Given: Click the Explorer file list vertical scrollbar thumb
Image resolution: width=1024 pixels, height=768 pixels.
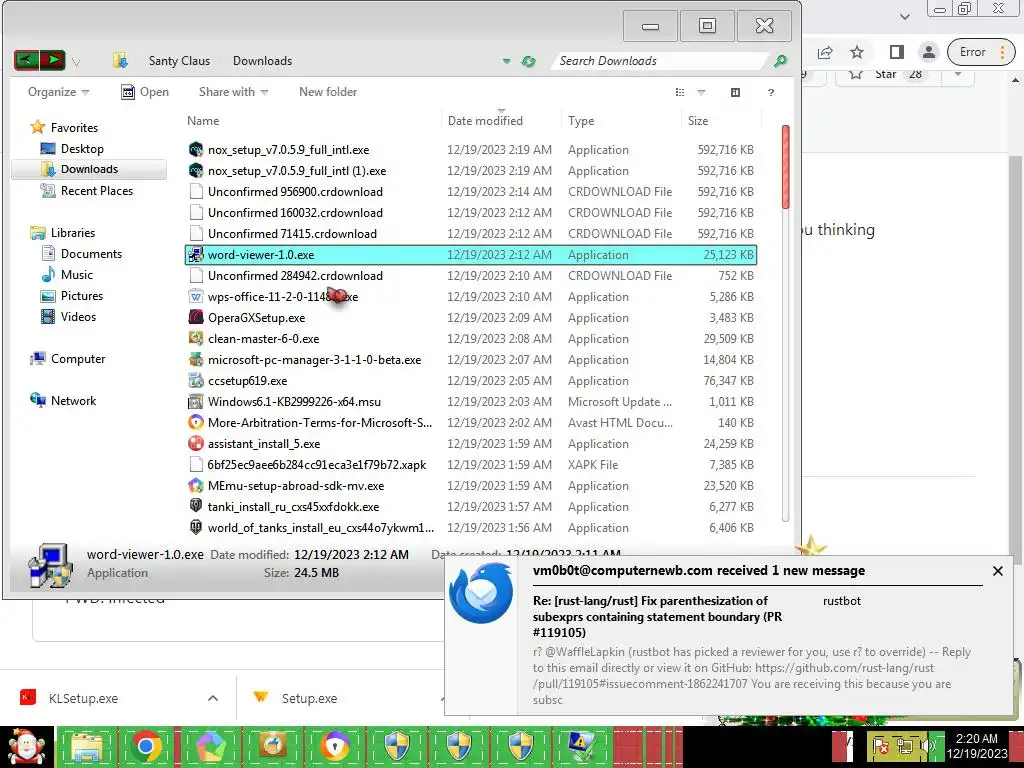Looking at the screenshot, I should (x=785, y=167).
